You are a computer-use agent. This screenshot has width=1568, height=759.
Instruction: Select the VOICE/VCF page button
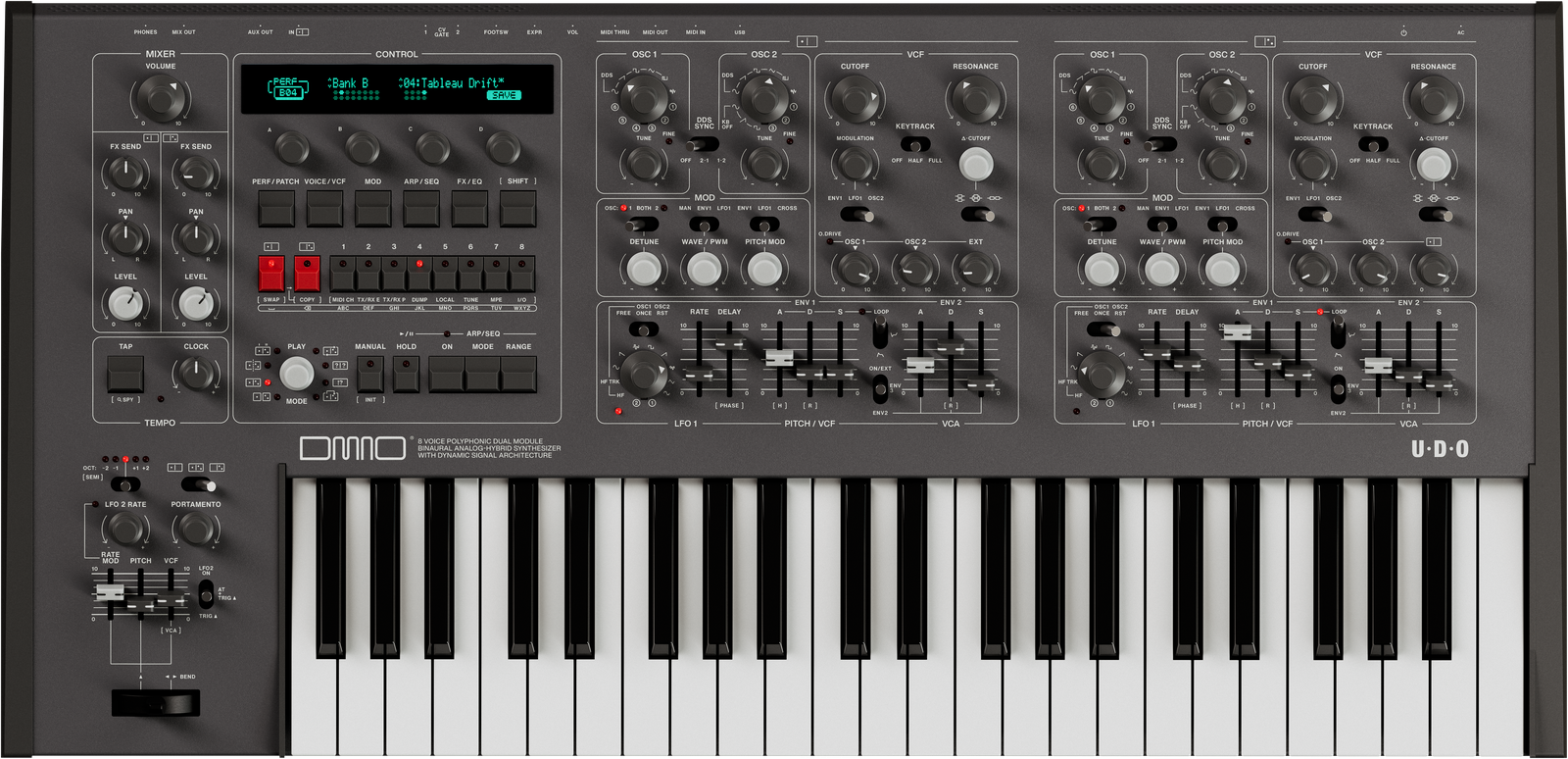click(324, 208)
